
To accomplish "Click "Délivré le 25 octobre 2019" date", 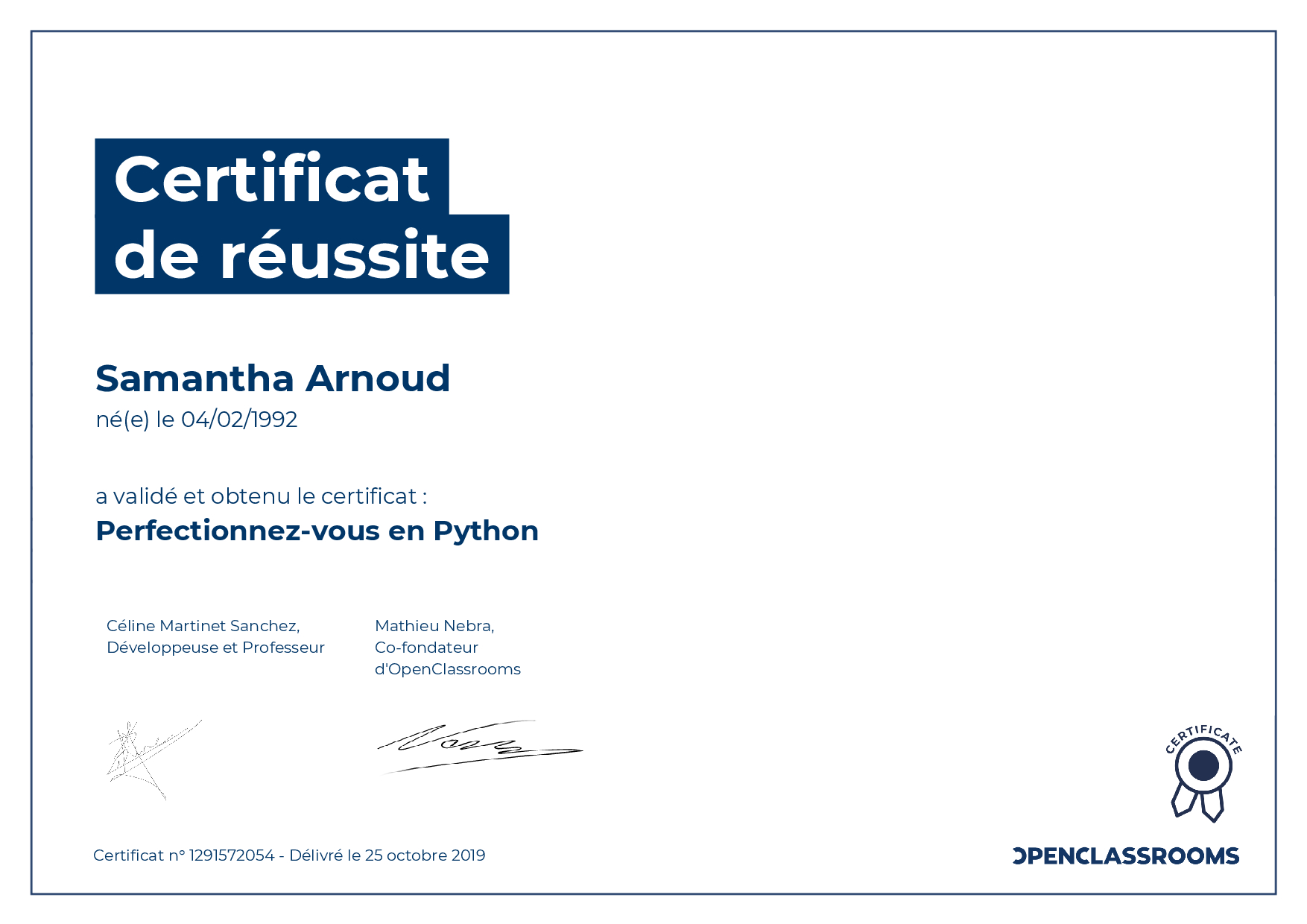I will [x=387, y=855].
